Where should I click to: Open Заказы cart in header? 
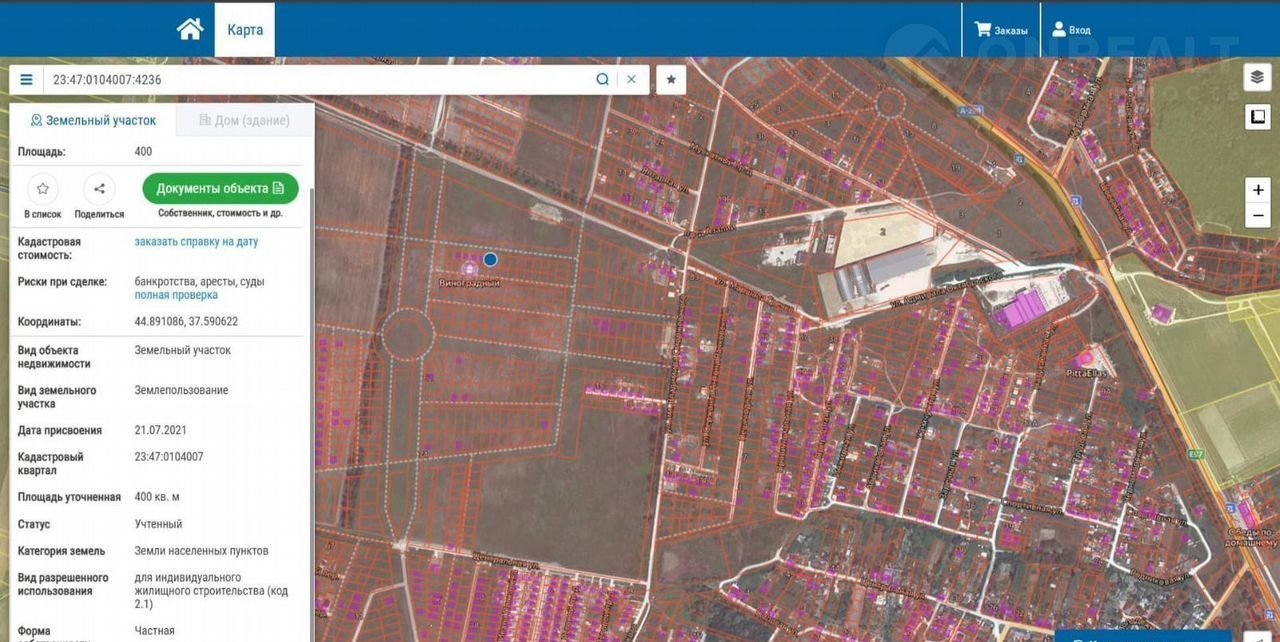point(1001,30)
